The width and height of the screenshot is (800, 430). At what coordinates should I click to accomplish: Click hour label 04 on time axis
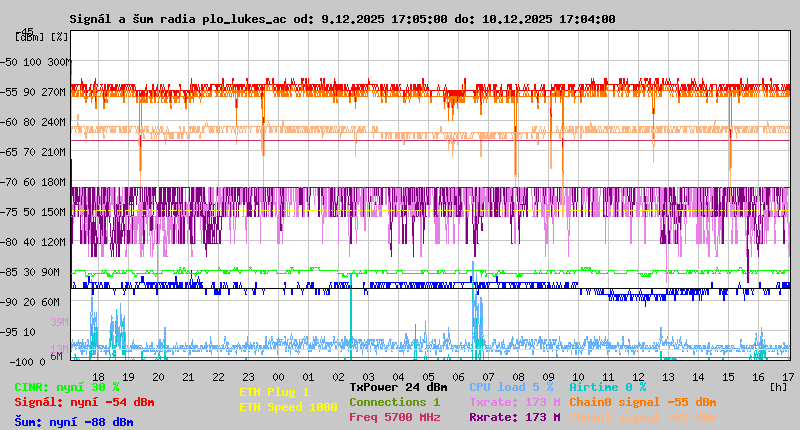point(398,377)
